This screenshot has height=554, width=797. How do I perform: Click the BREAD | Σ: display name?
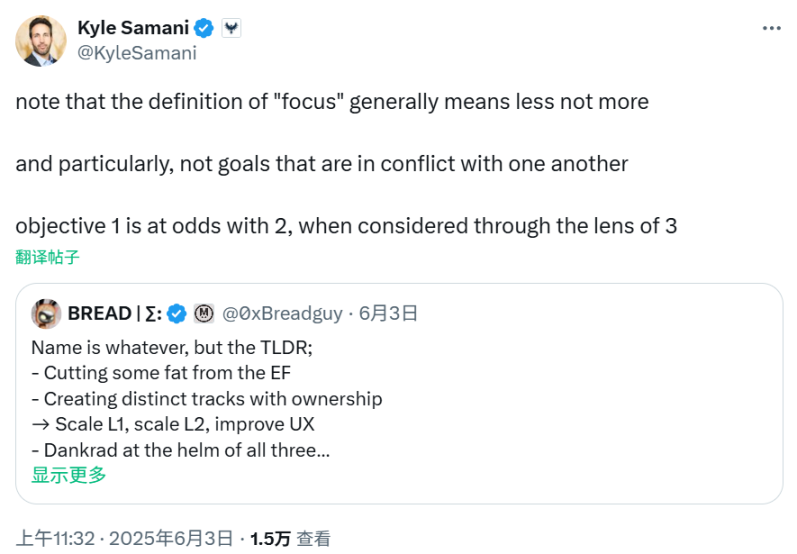tap(113, 313)
